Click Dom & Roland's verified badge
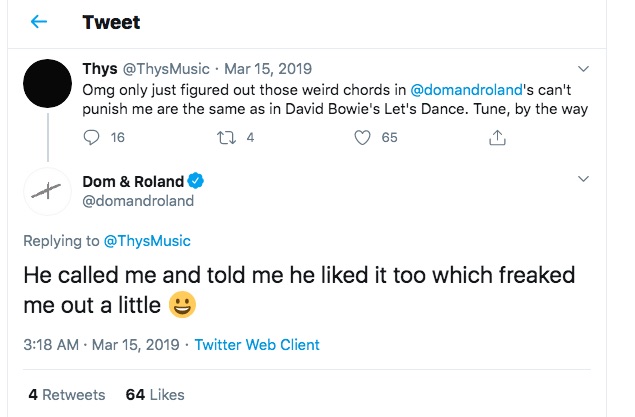The height and width of the screenshot is (417, 635). pyautogui.click(x=197, y=181)
